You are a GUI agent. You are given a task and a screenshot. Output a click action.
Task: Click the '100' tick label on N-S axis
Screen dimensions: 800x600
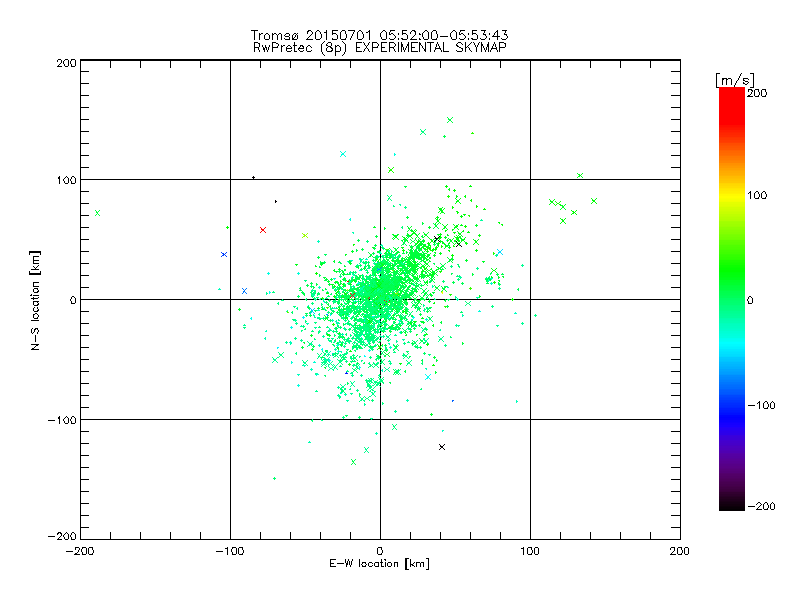click(x=66, y=180)
